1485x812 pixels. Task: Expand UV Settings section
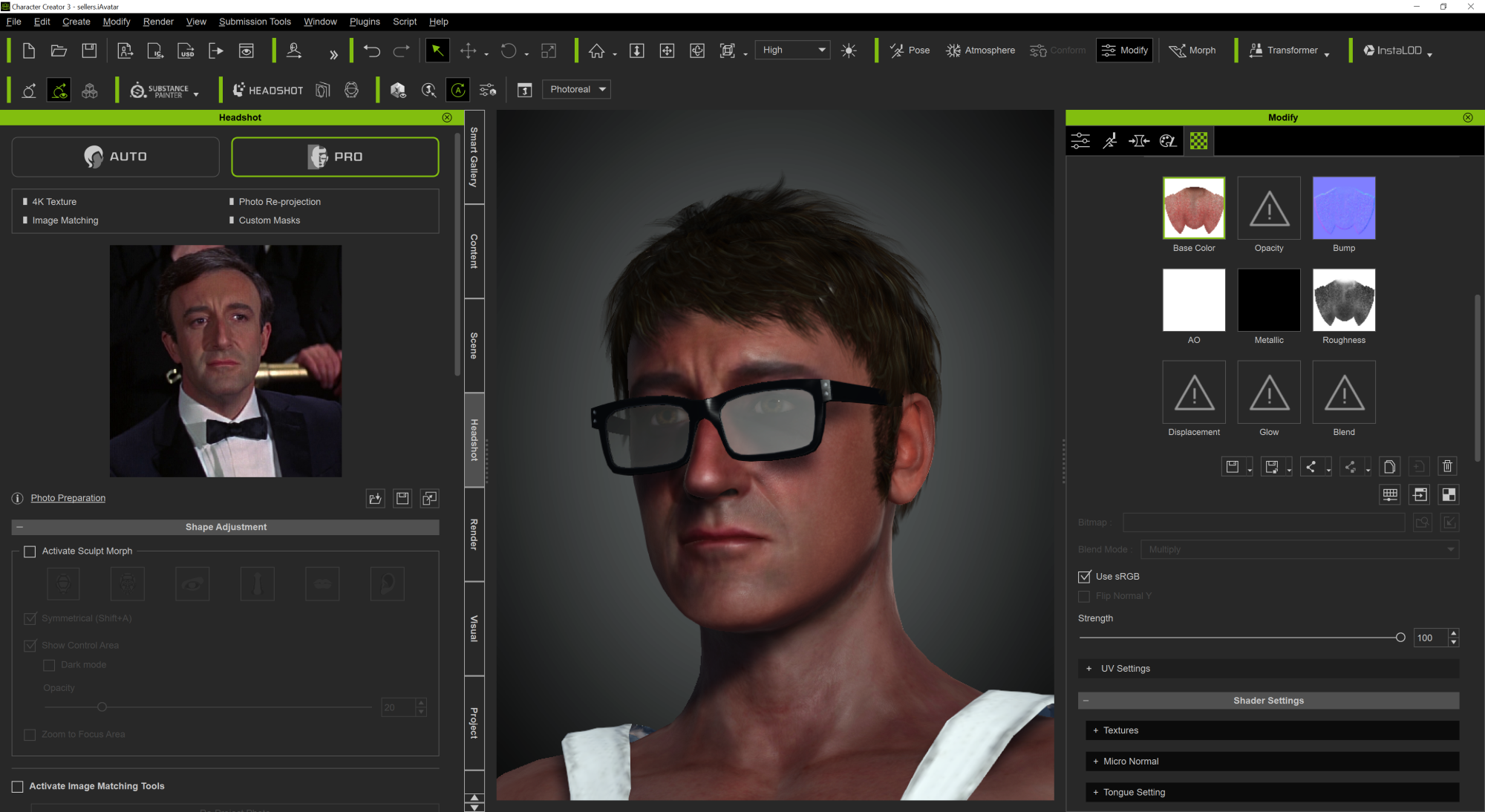[1268, 669]
